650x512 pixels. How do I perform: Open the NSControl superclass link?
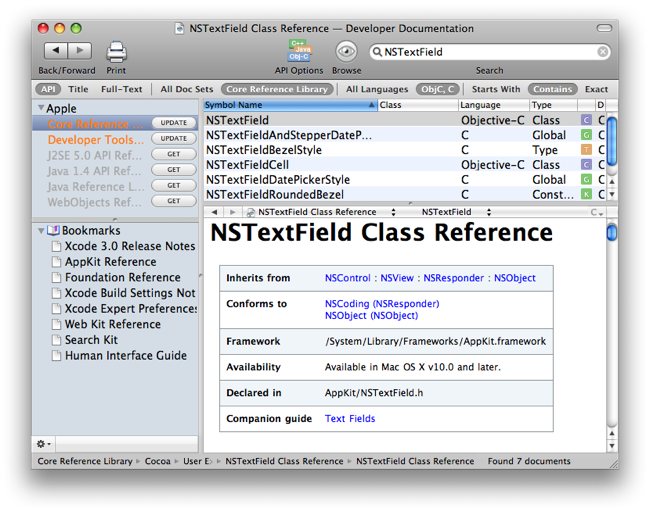347,278
